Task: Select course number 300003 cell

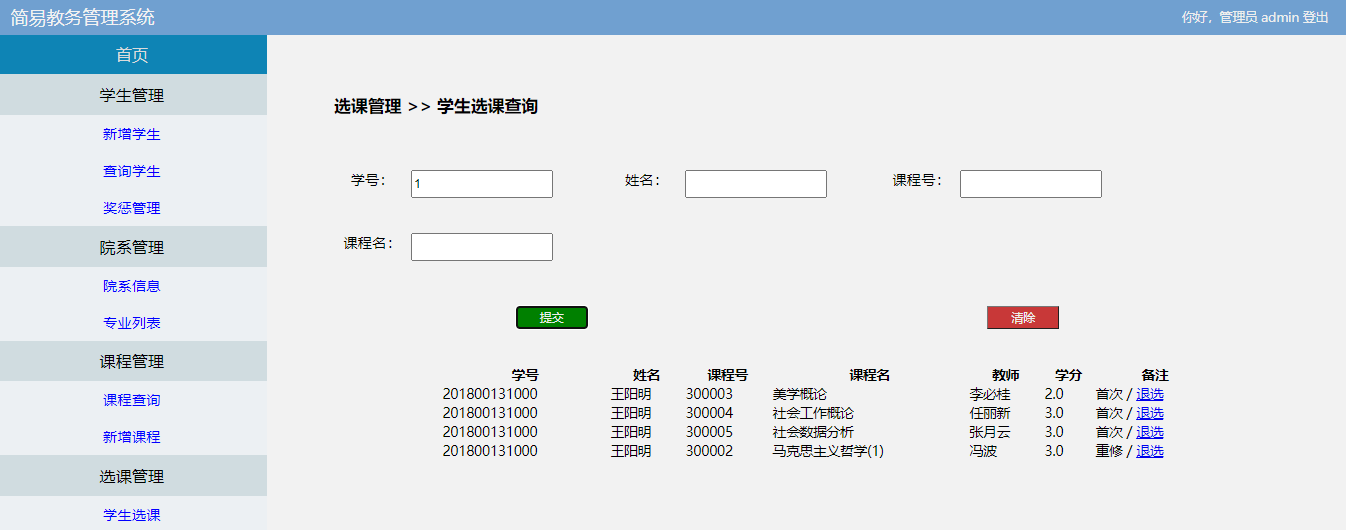Action: (x=709, y=394)
